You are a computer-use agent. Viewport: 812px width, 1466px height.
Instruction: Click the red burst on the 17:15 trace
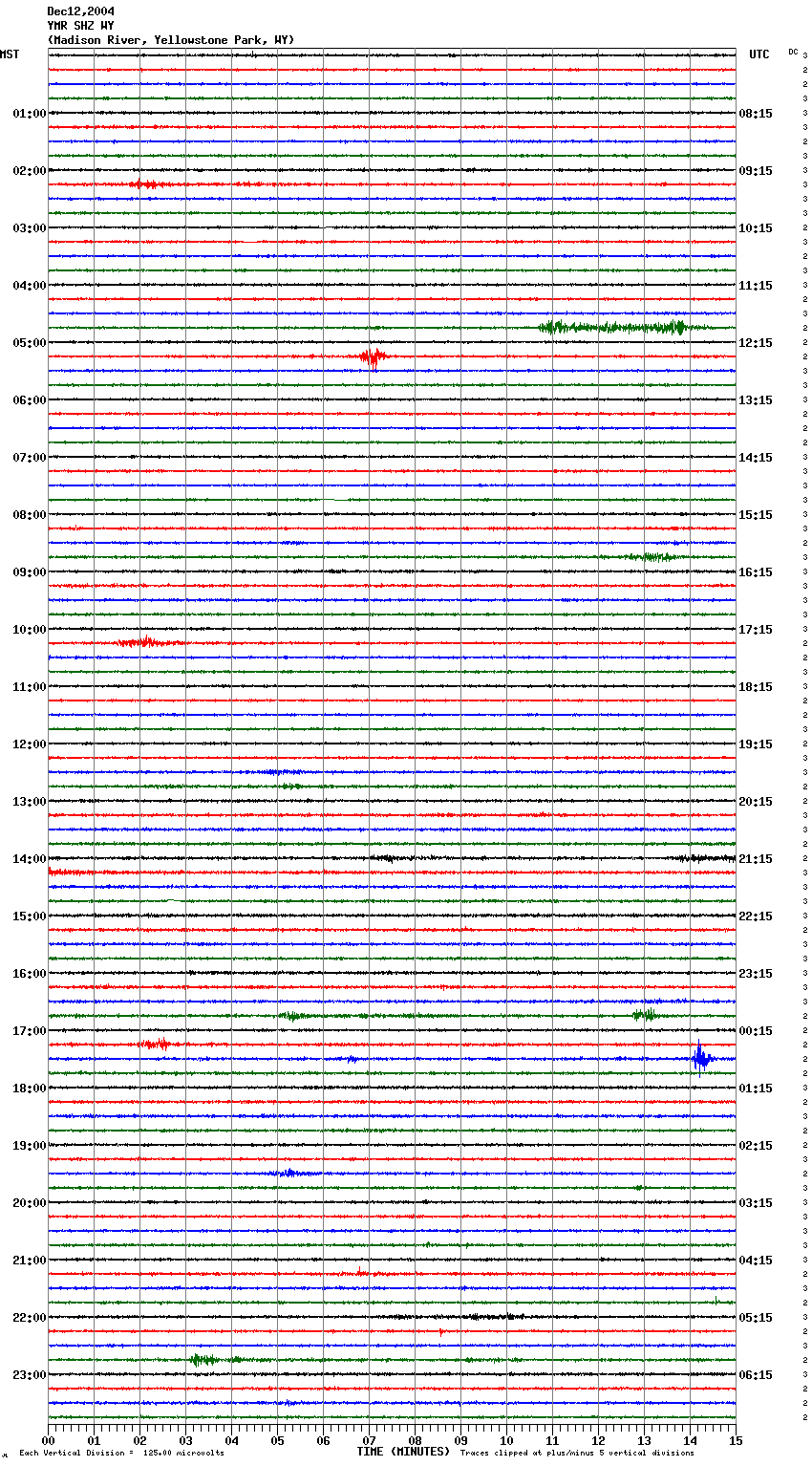(156, 1045)
